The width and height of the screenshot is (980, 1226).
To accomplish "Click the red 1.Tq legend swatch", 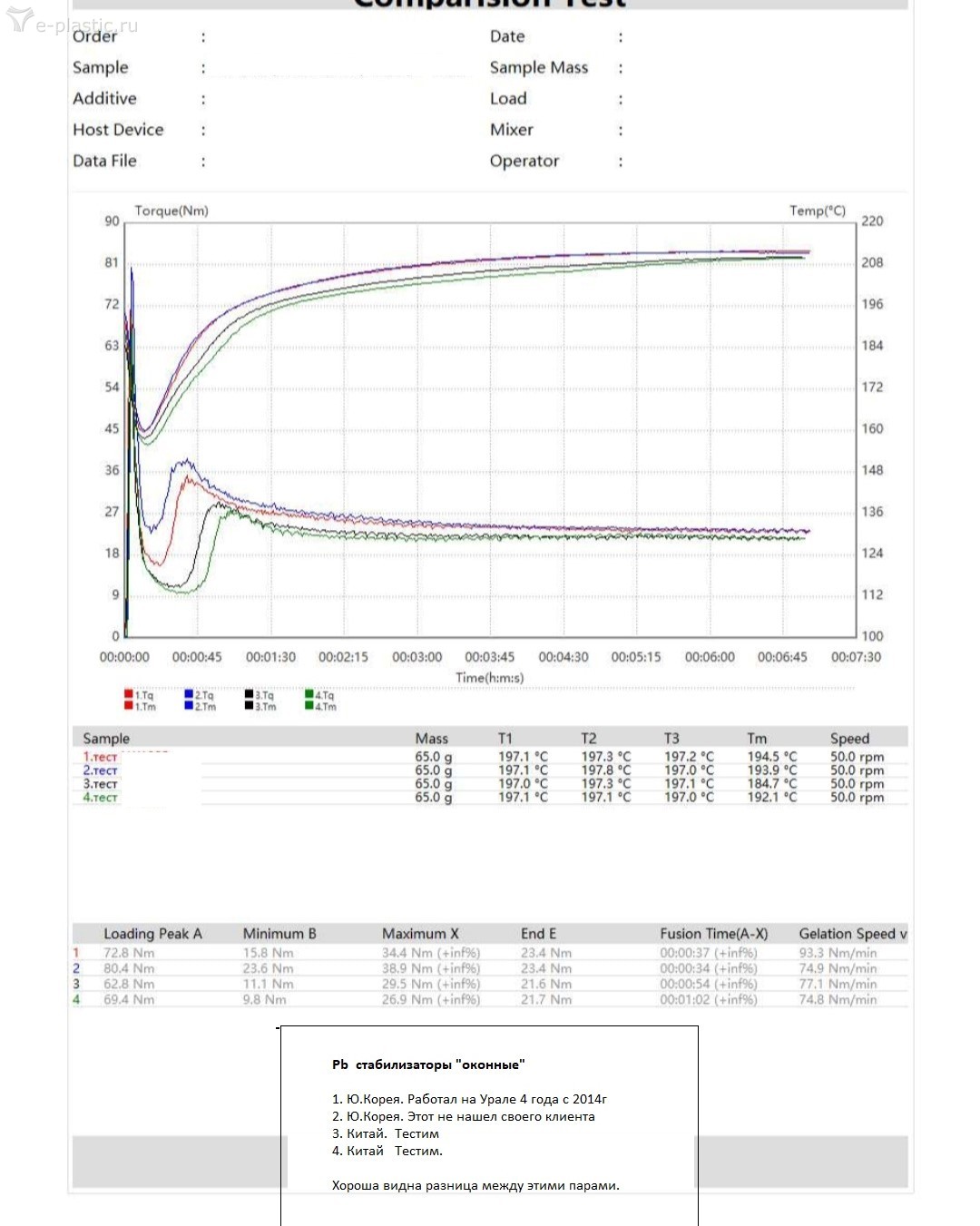I will pos(129,695).
